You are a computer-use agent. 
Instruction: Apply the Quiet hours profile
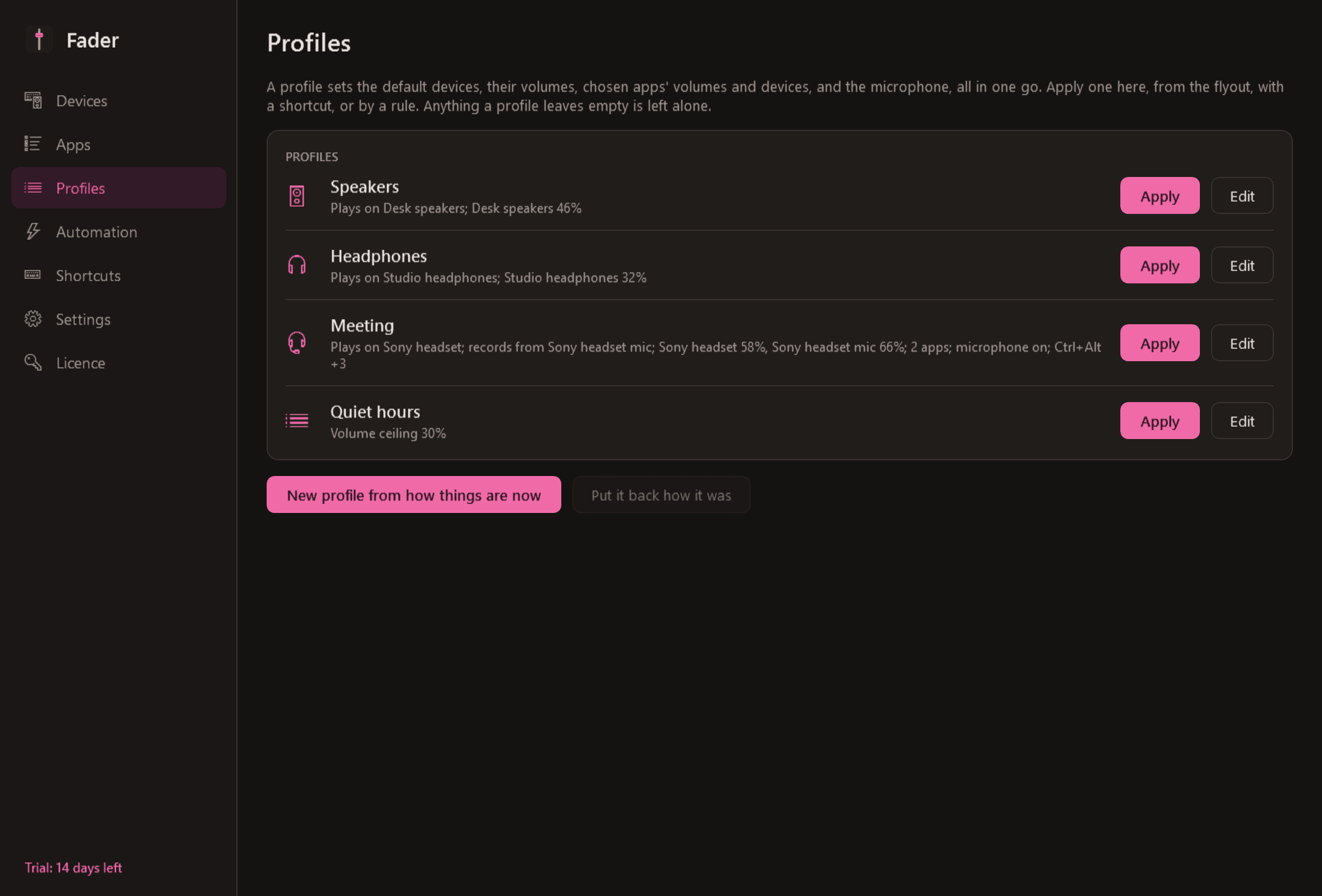click(1160, 421)
